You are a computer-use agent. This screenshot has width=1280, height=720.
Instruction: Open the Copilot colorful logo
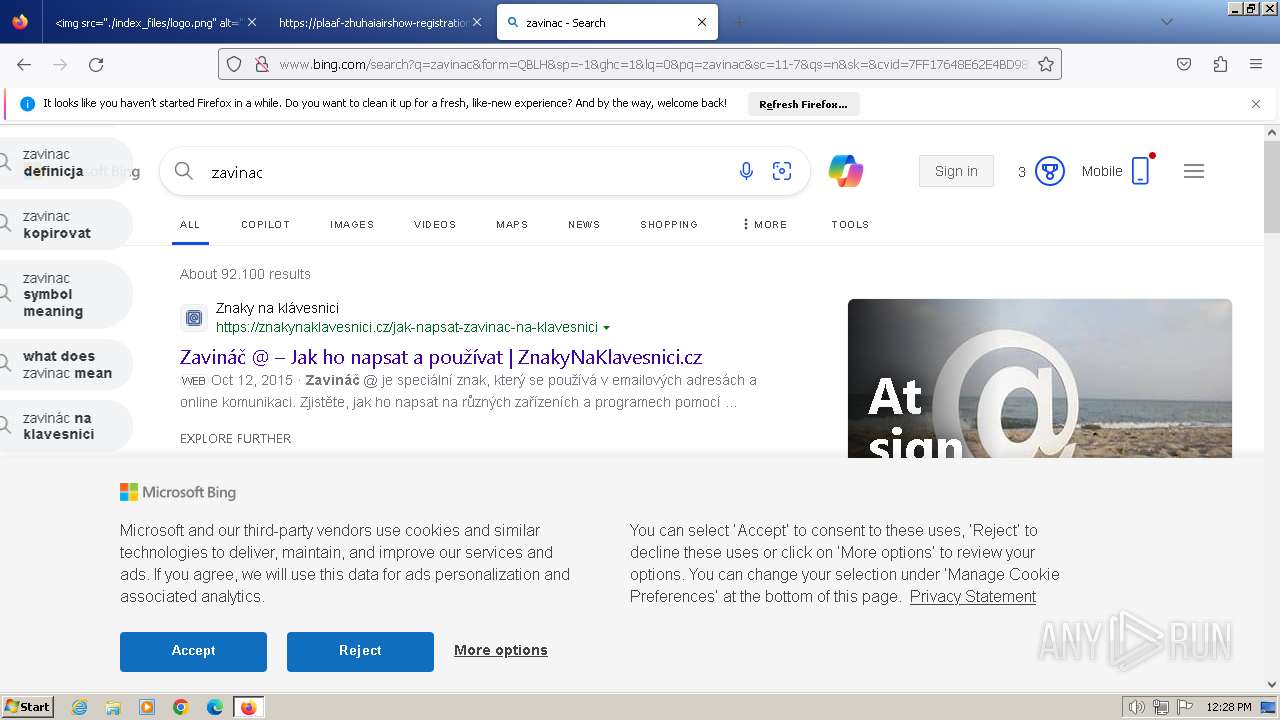pos(846,171)
